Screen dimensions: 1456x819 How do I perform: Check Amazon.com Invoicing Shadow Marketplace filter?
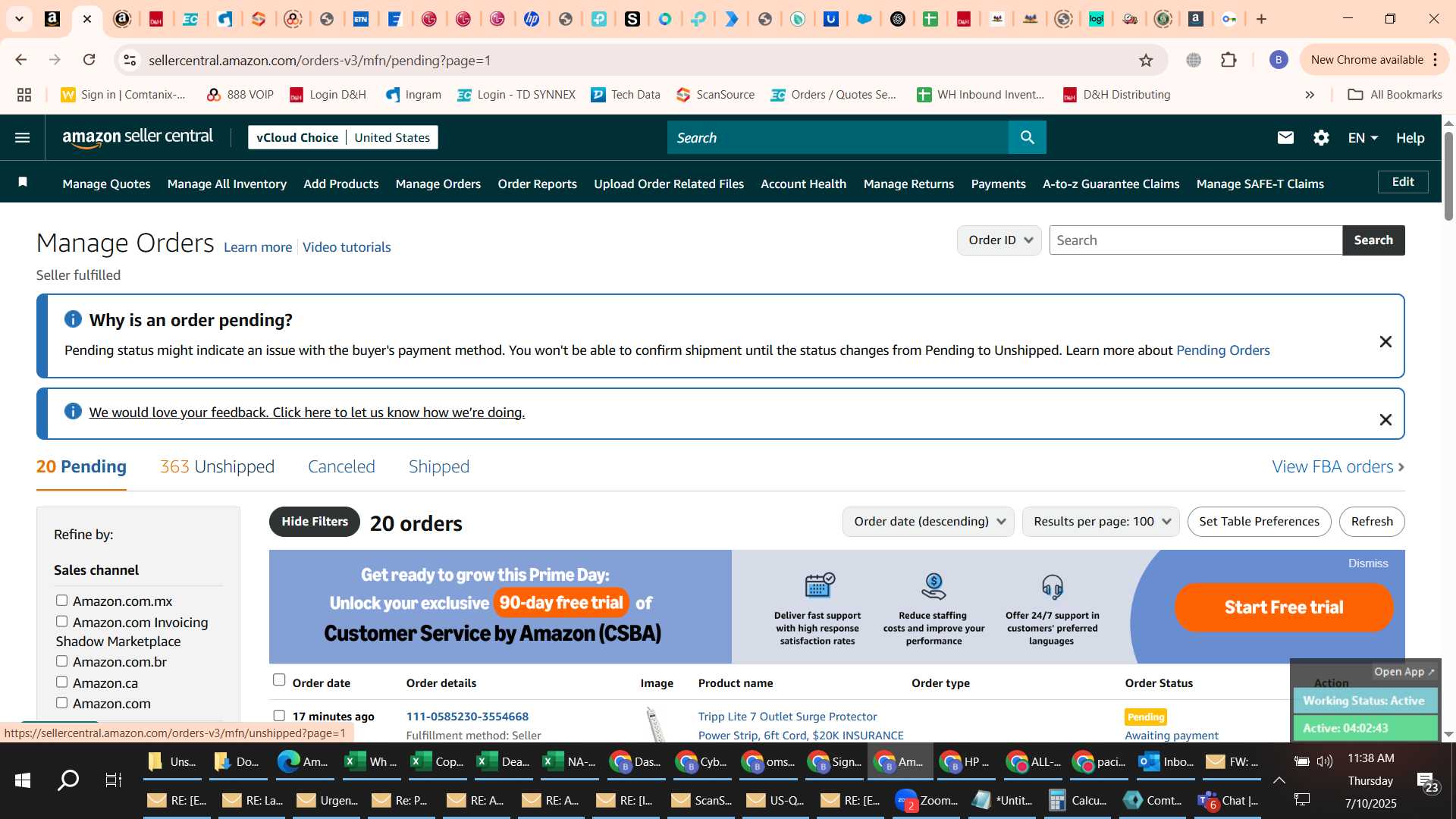(61, 622)
